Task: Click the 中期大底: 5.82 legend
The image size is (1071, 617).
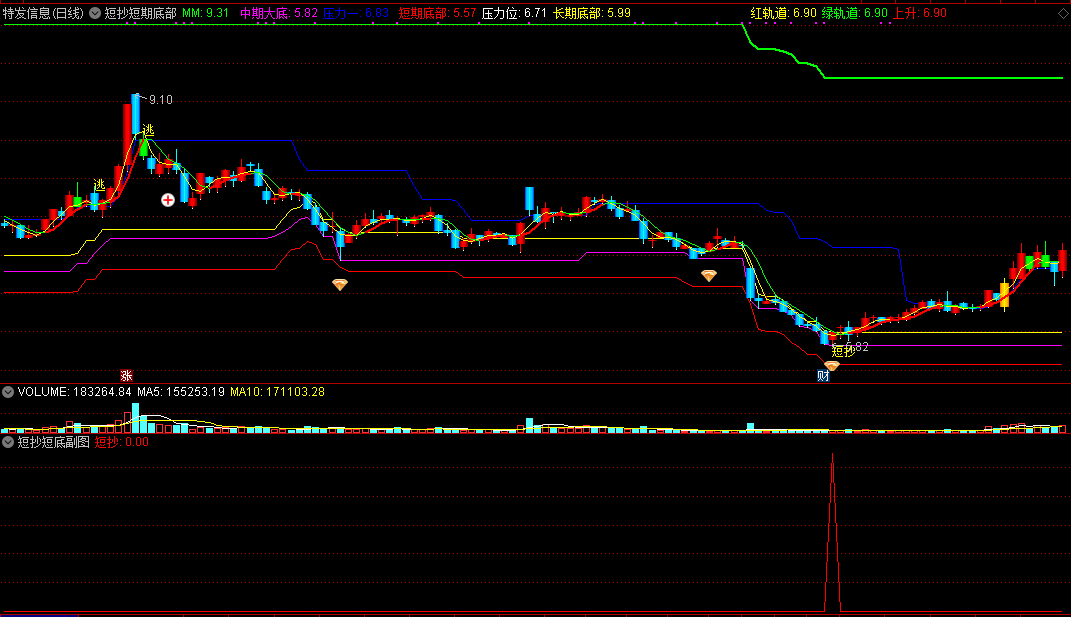Action: 279,13
